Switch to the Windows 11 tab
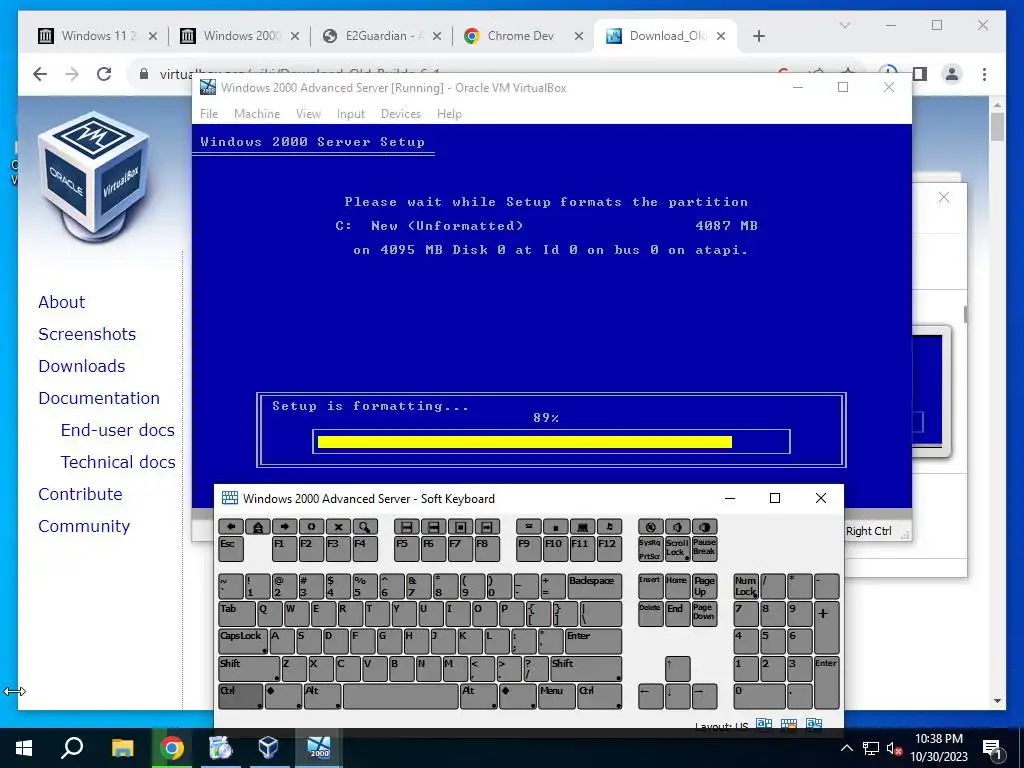Viewport: 1024px width, 768px height. point(98,36)
